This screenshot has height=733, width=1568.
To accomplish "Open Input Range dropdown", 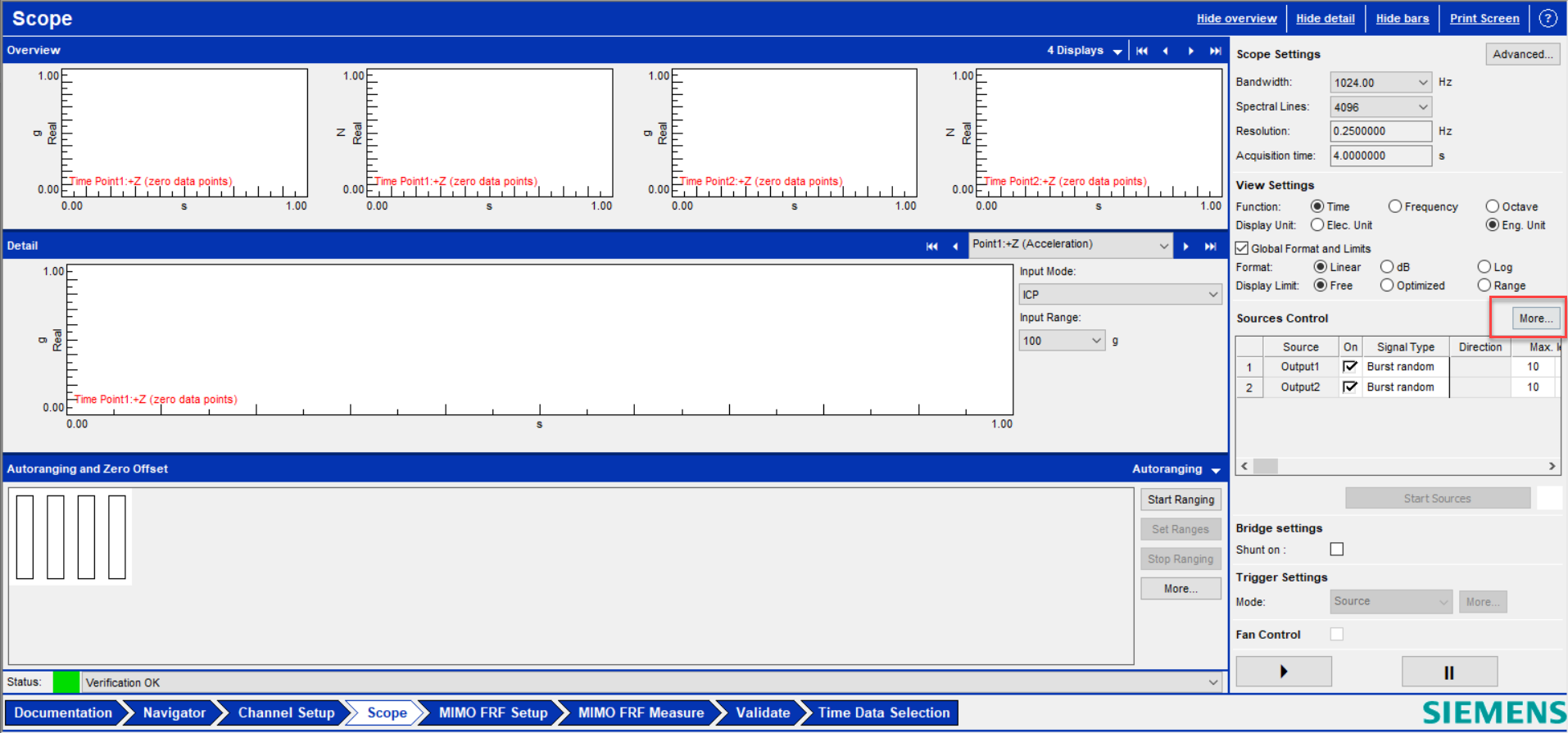I will click(1062, 341).
